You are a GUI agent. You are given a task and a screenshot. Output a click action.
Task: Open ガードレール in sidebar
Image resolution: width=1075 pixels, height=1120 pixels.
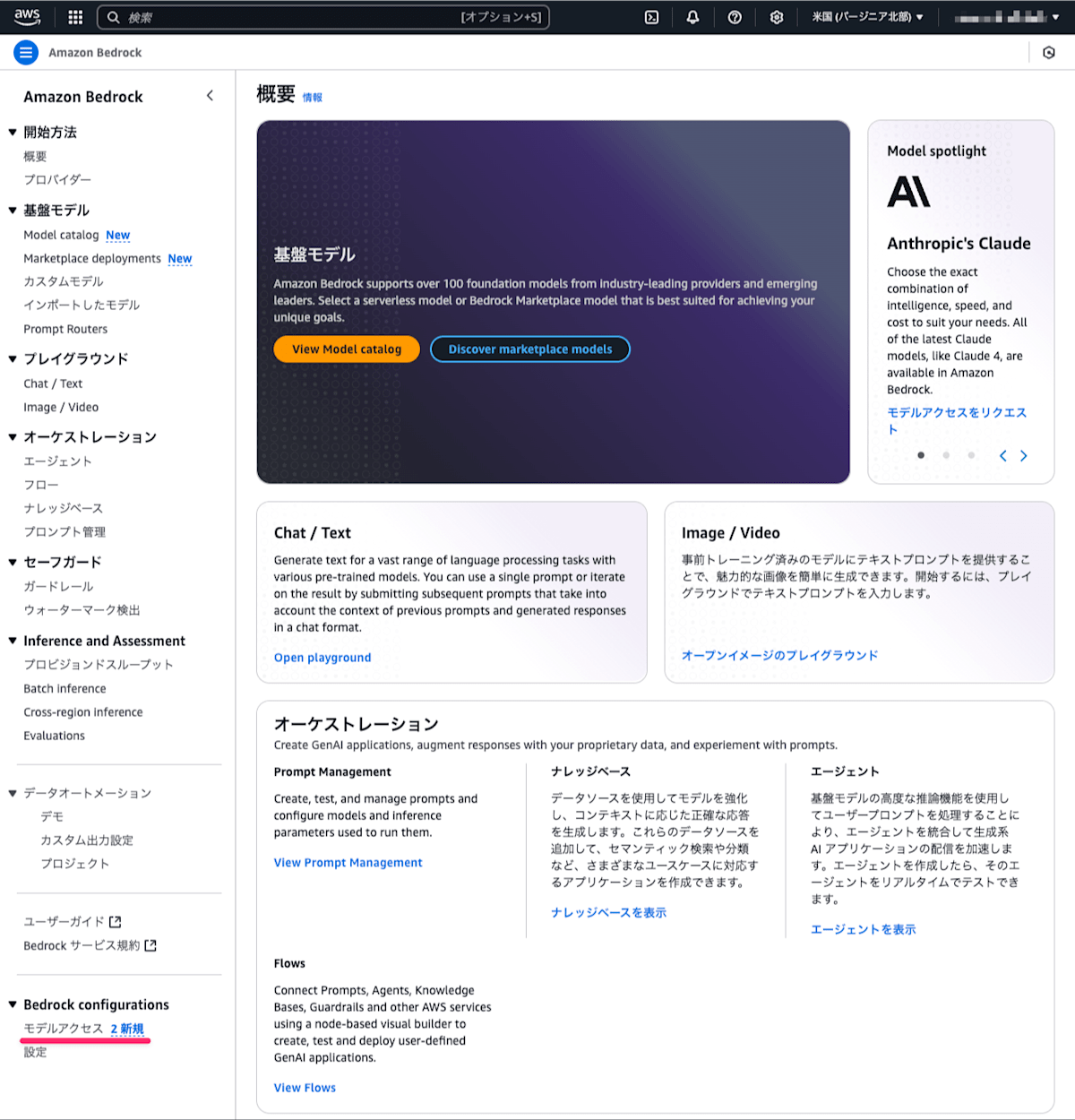58,586
